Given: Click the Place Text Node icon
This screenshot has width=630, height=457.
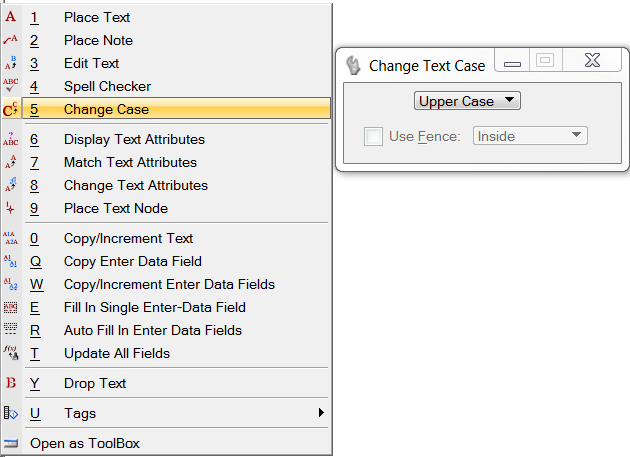Looking at the screenshot, I should tap(10, 208).
